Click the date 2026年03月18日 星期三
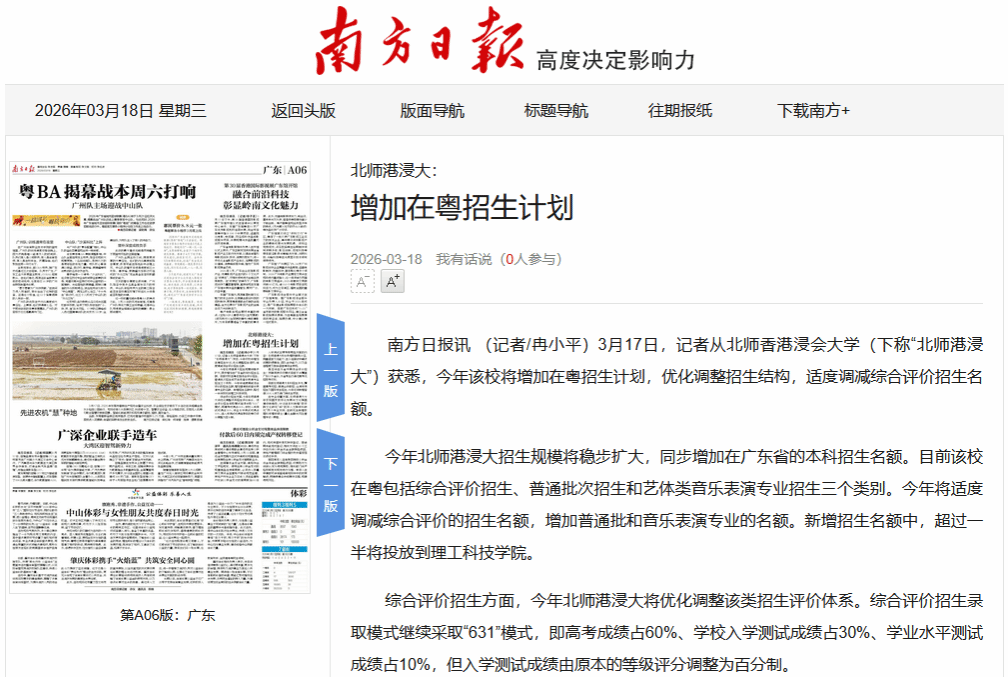Image resolution: width=1008 pixels, height=677 pixels. pos(120,111)
